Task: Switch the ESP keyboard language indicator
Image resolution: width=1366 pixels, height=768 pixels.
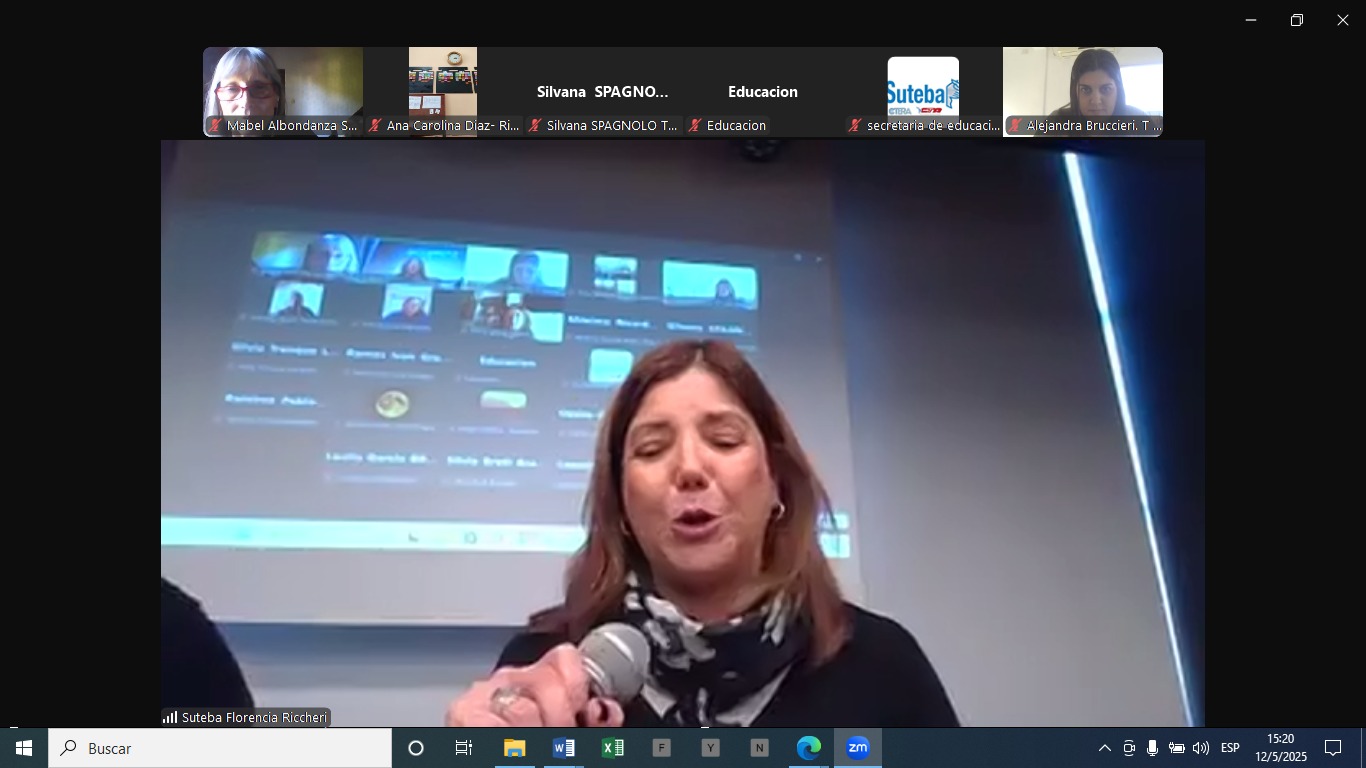Action: [x=1230, y=748]
